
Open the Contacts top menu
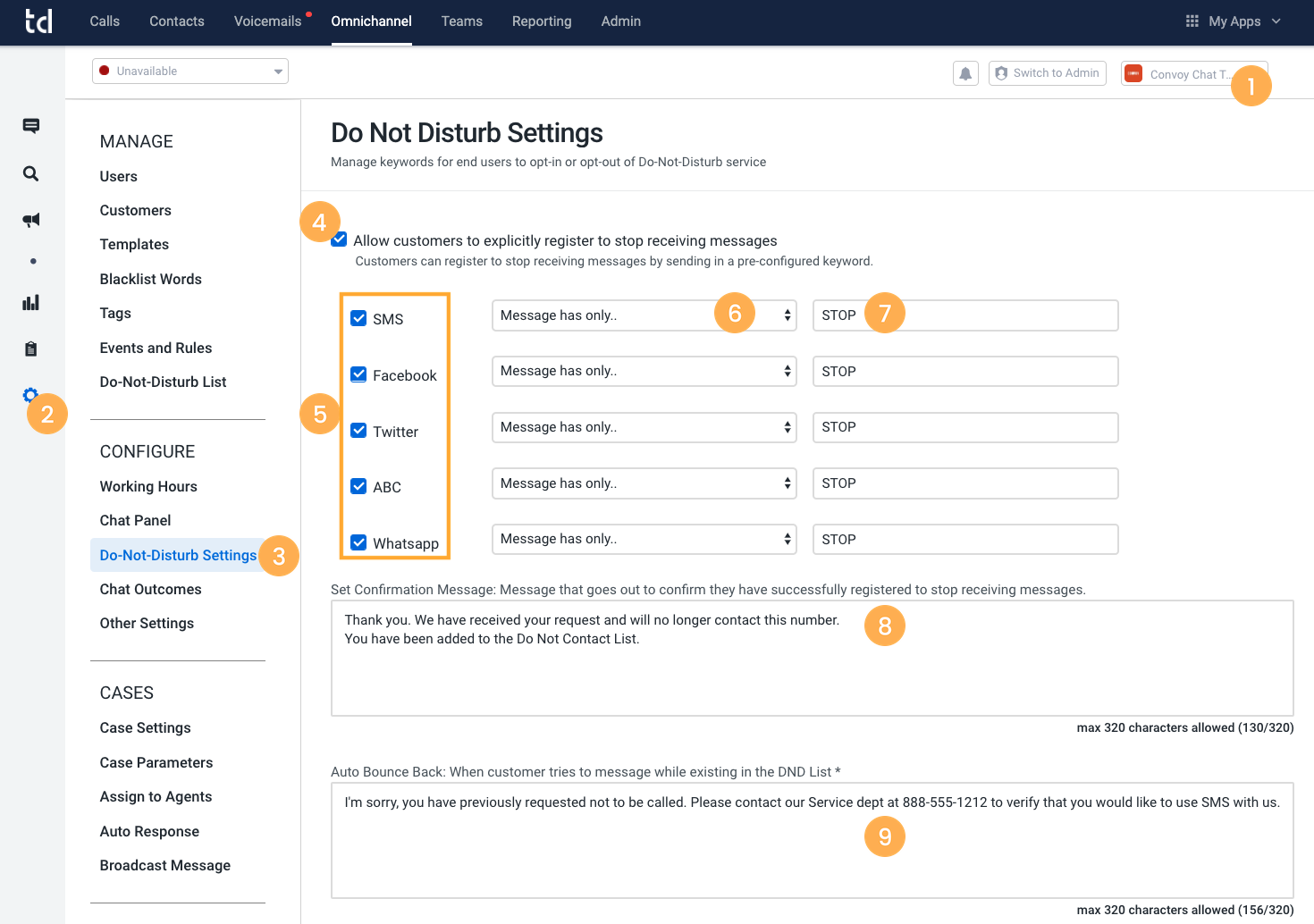click(x=177, y=21)
